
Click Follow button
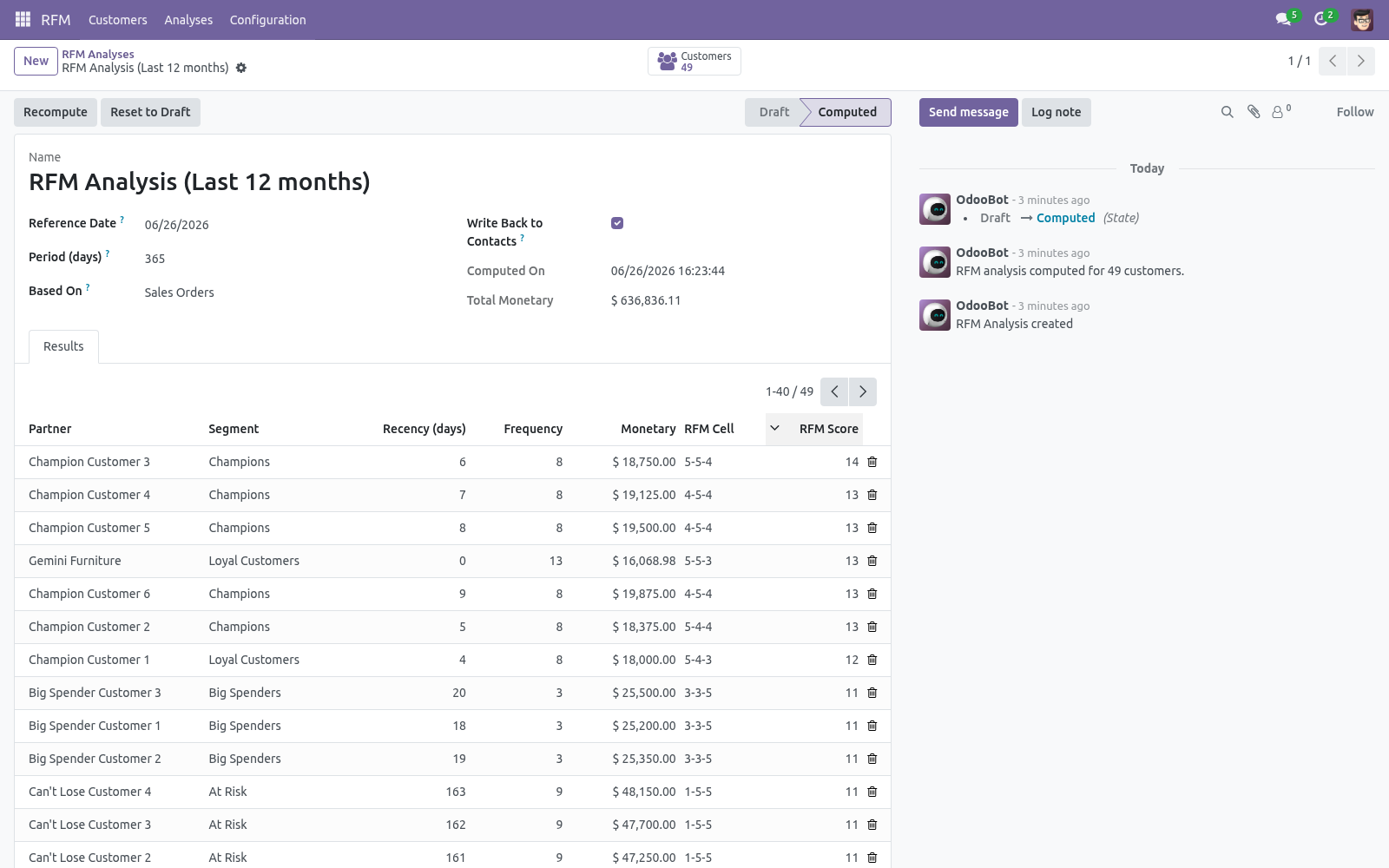point(1355,112)
